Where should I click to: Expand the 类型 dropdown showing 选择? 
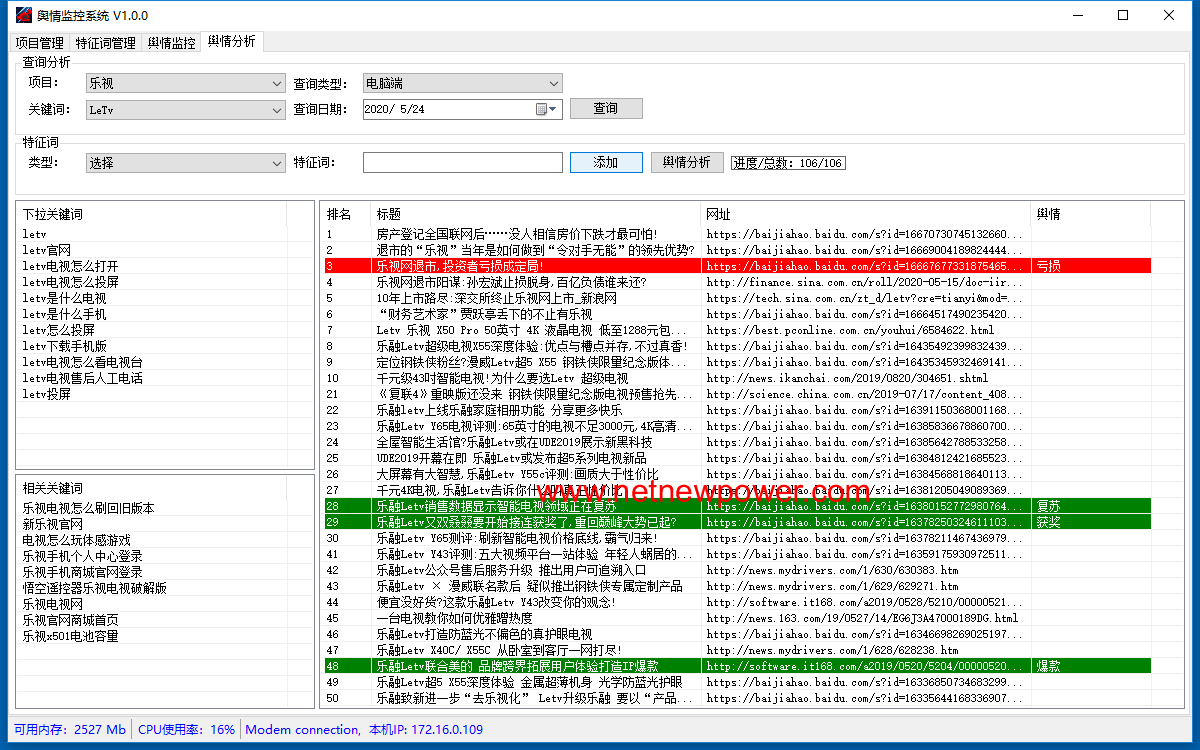click(x=185, y=162)
